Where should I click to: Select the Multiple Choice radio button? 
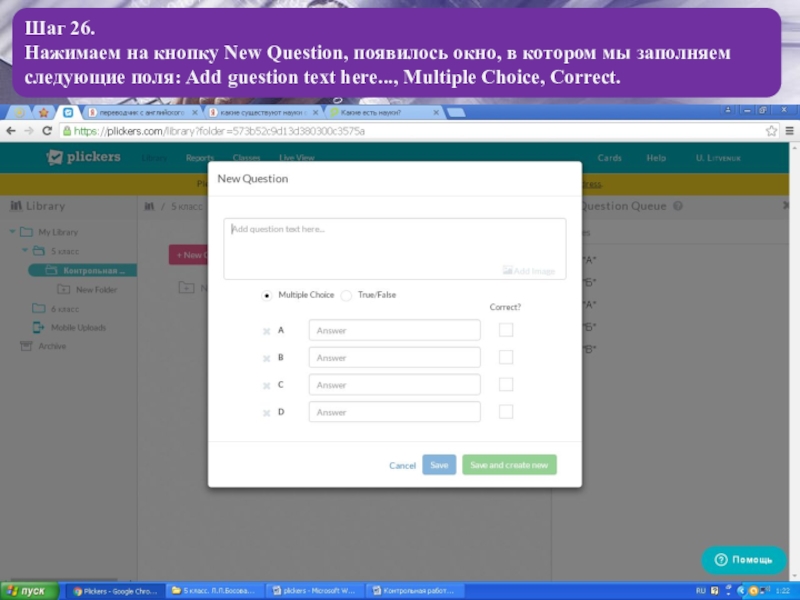[266, 295]
